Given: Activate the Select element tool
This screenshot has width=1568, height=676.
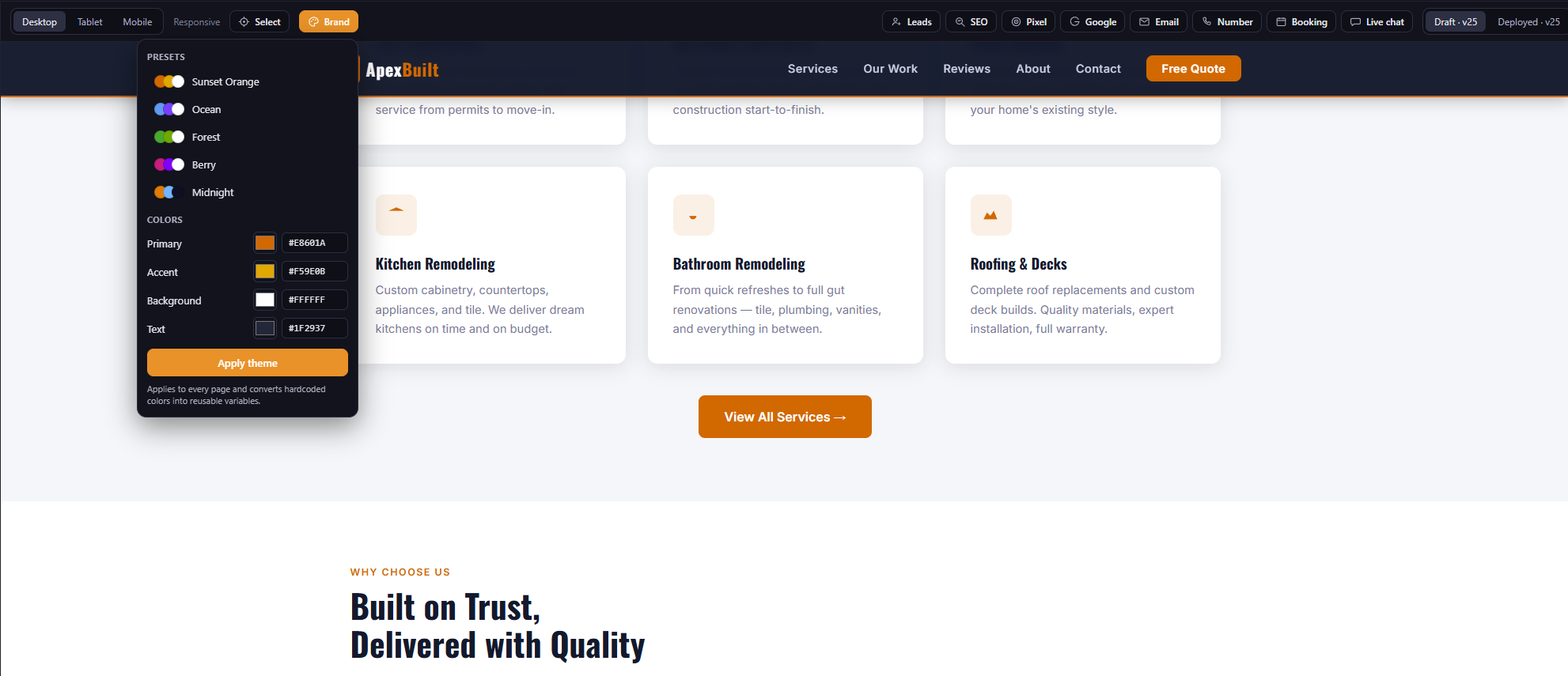Looking at the screenshot, I should click(260, 22).
